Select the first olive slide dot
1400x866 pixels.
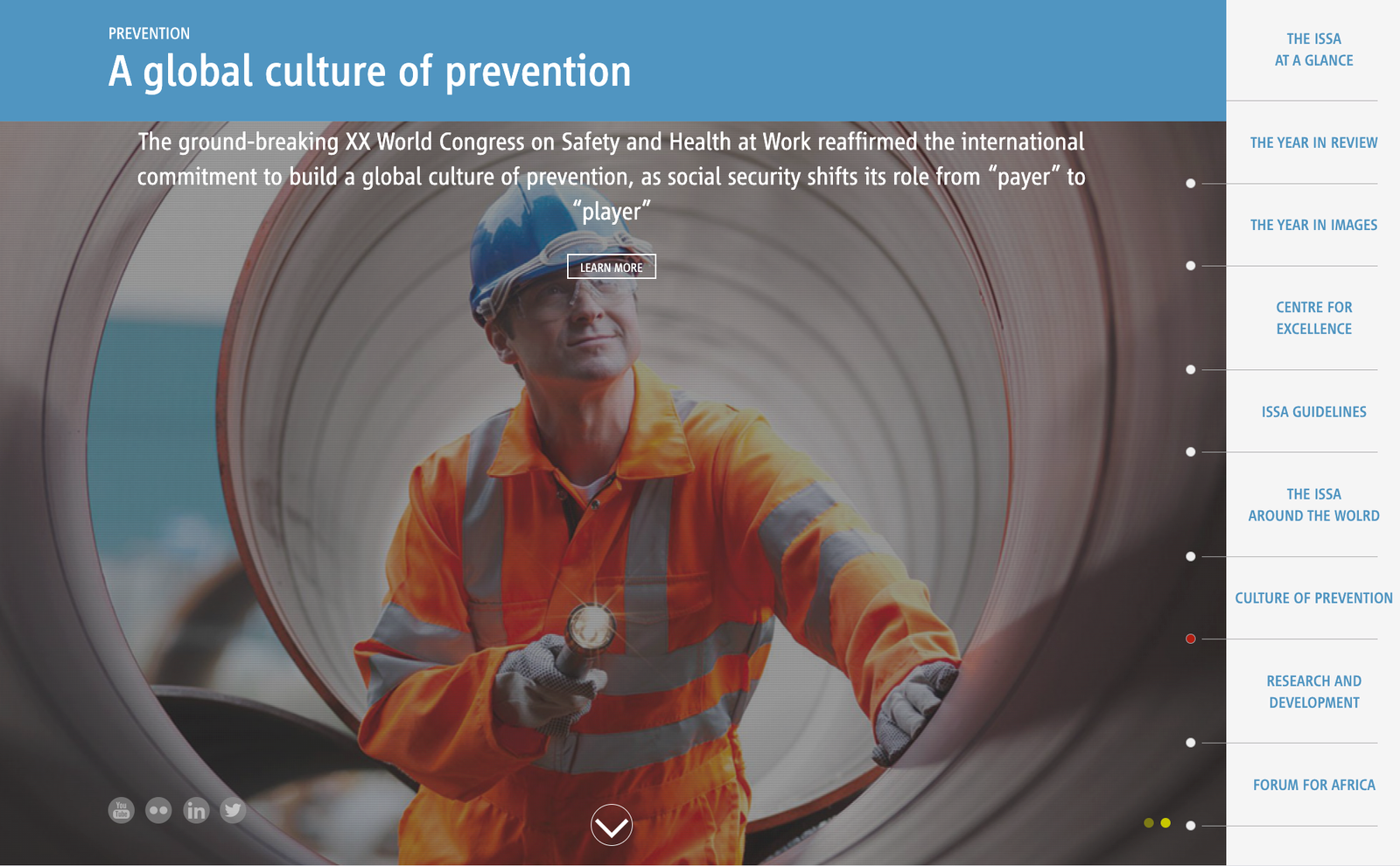coord(1149,823)
